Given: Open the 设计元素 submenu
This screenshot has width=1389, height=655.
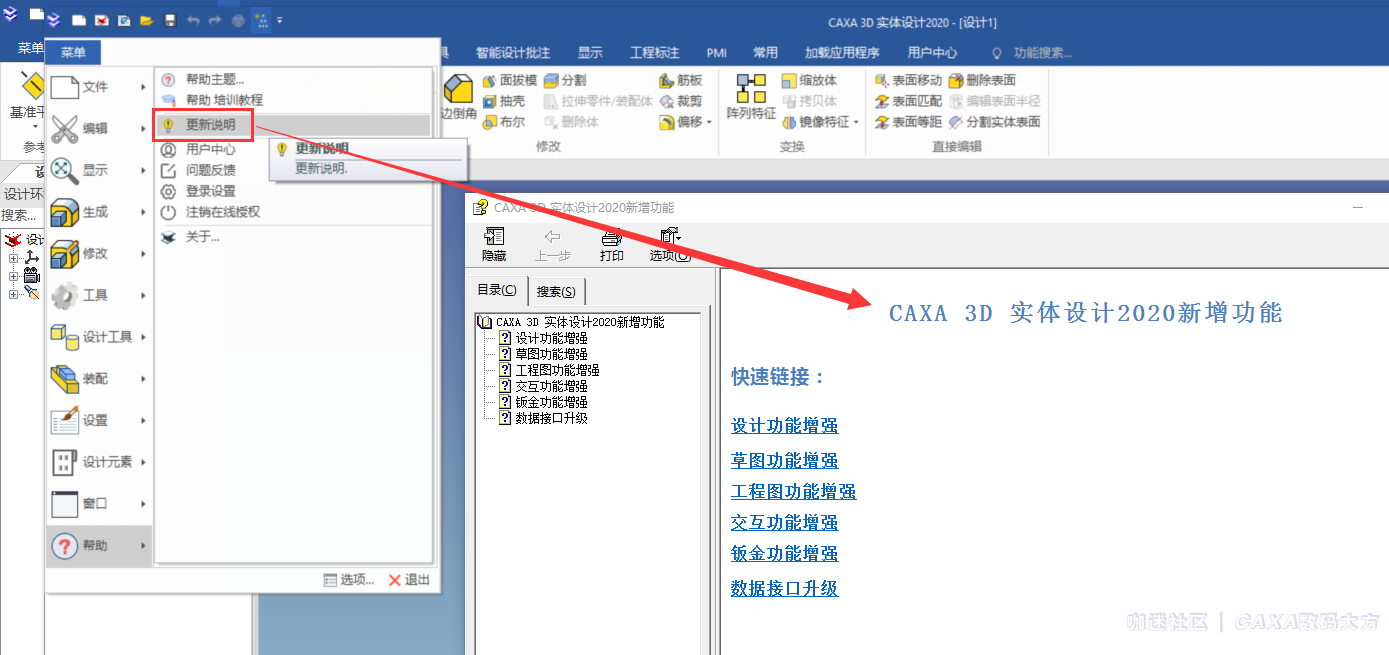Looking at the screenshot, I should [x=99, y=462].
